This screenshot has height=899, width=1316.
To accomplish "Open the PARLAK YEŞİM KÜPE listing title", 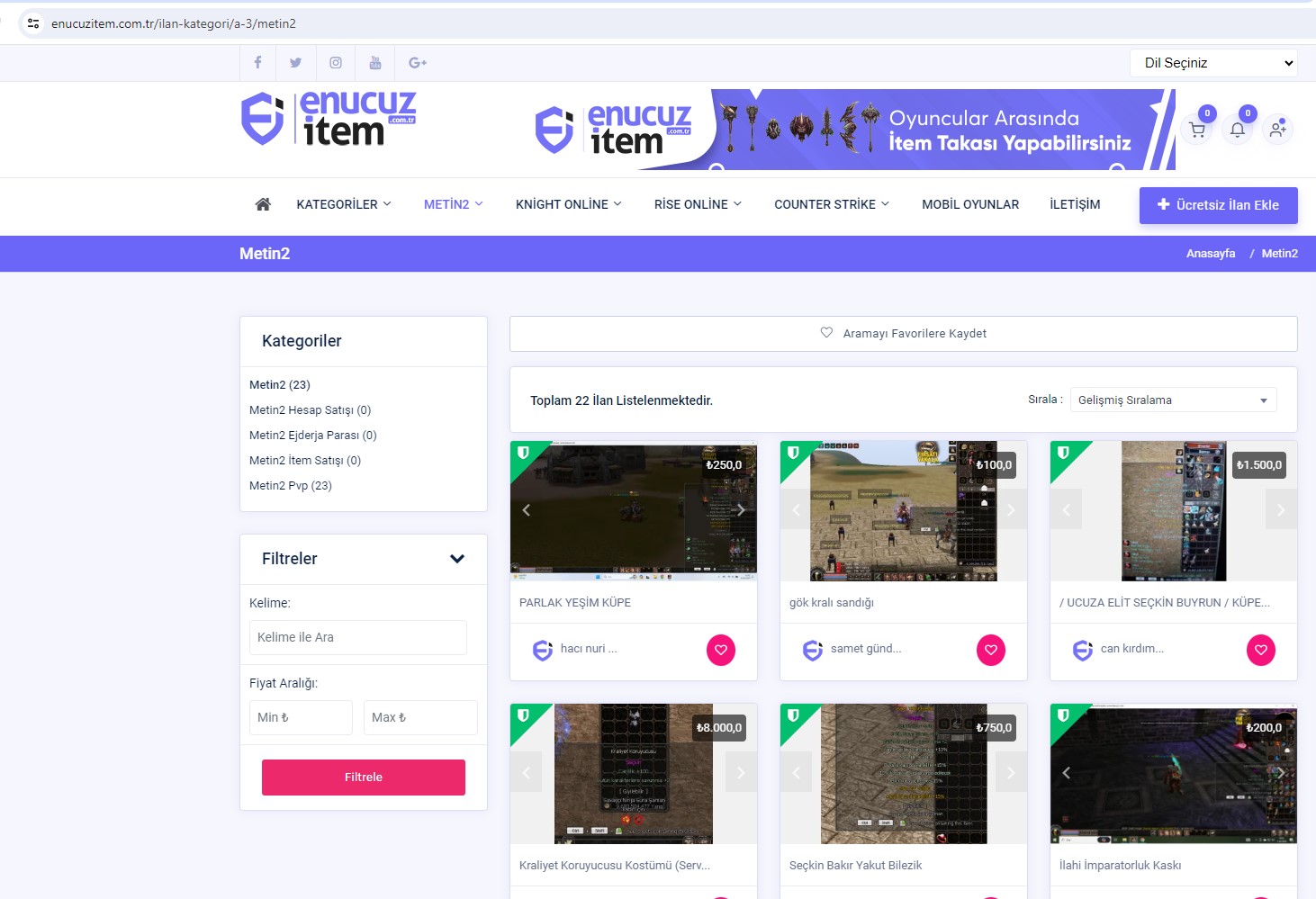I will click(x=575, y=603).
